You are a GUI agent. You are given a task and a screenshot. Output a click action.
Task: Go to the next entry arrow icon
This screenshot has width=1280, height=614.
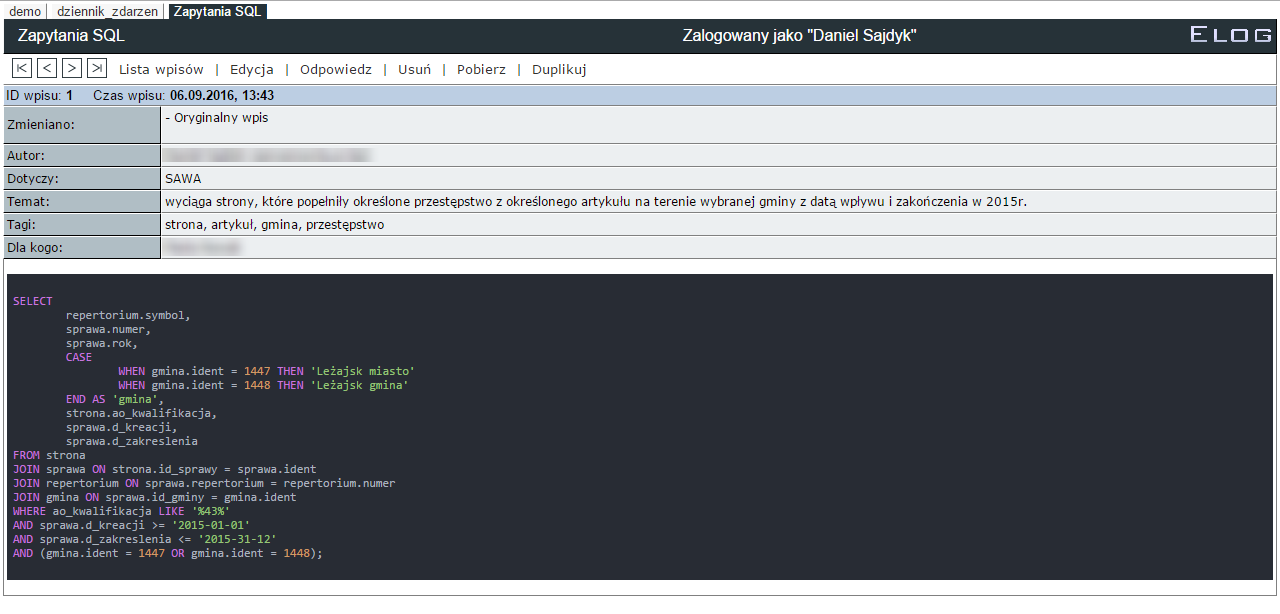(72, 68)
